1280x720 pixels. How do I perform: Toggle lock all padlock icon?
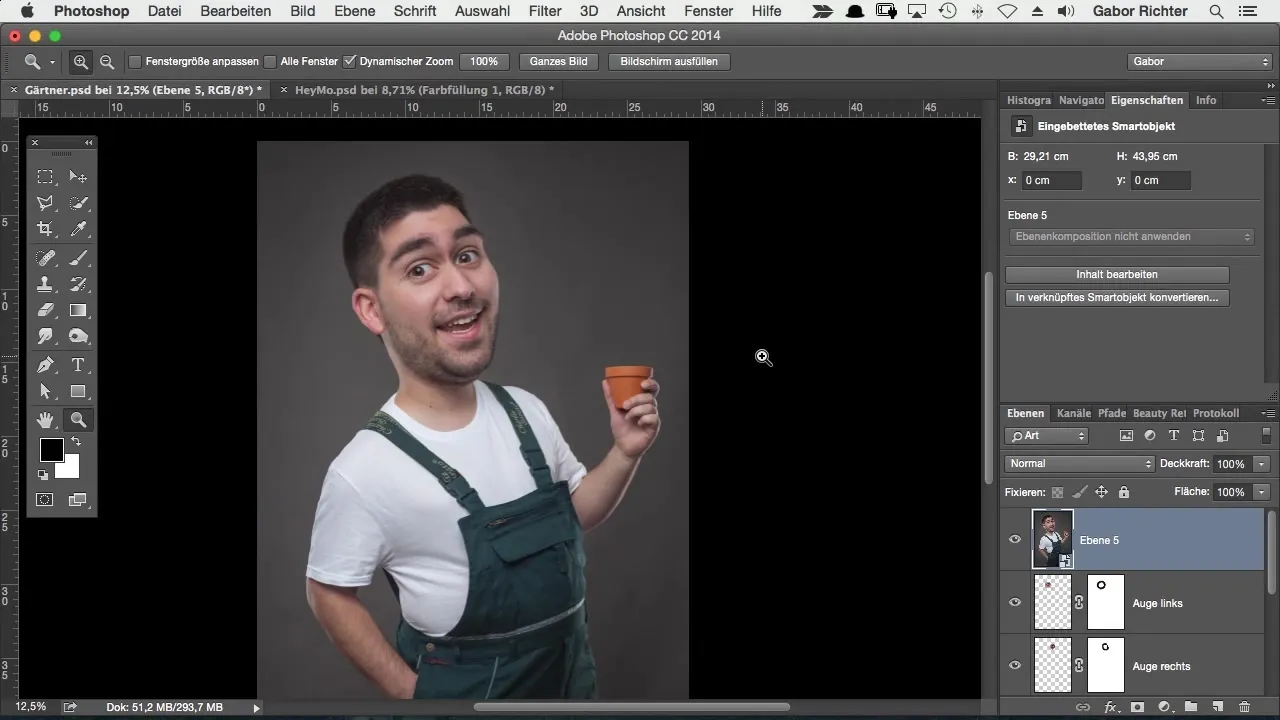point(1124,492)
